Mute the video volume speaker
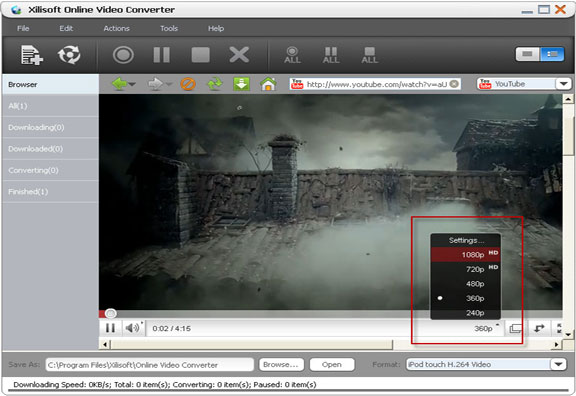The image size is (576, 396). 132,328
